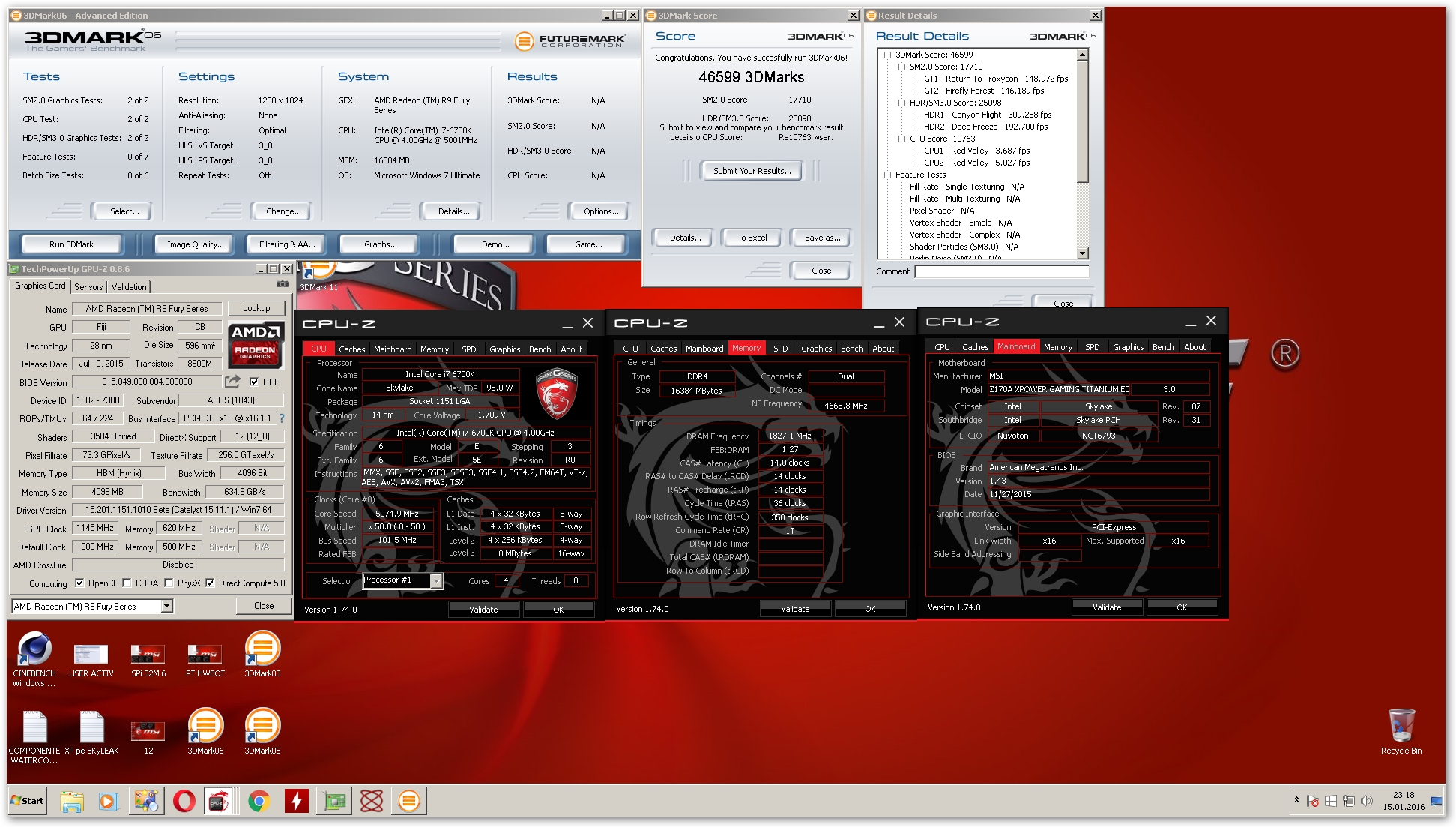Select the desktop icon labeled 12
1456x827 pixels.
(148, 736)
